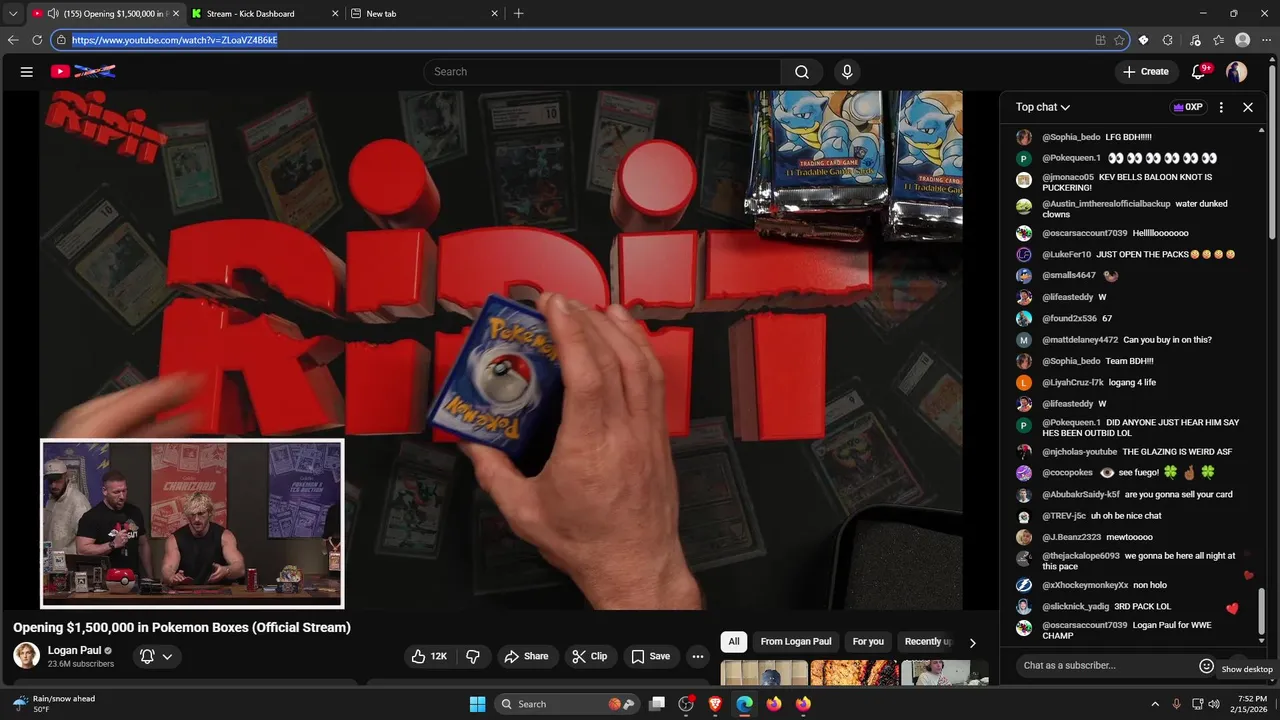Open Microsoft Edge taskbar icon
This screenshot has height=720, width=1280.
tap(744, 704)
